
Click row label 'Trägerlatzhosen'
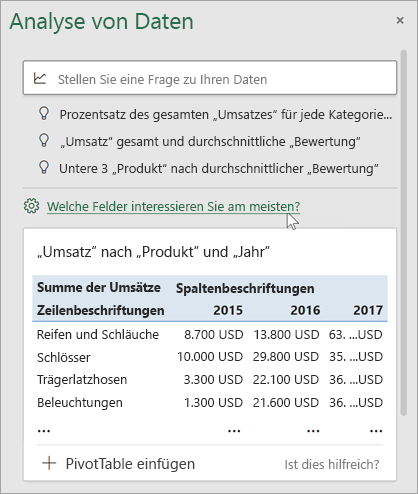coord(82,380)
